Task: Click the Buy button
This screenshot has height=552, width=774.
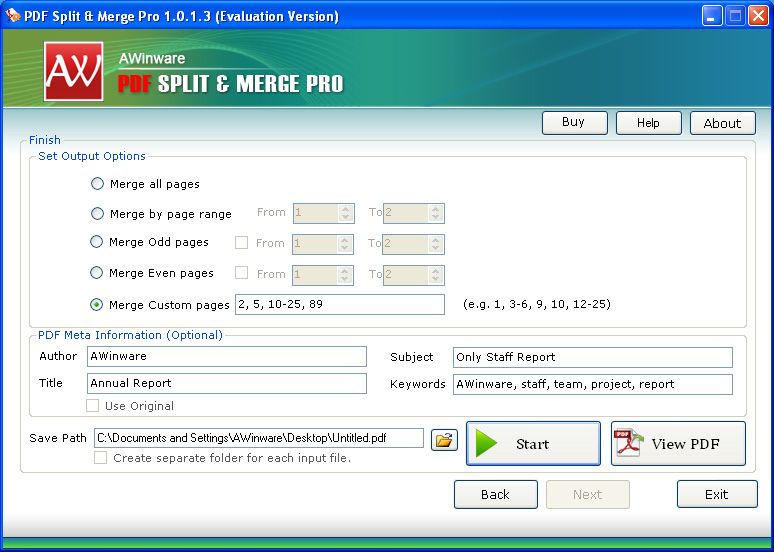Action: tap(574, 122)
